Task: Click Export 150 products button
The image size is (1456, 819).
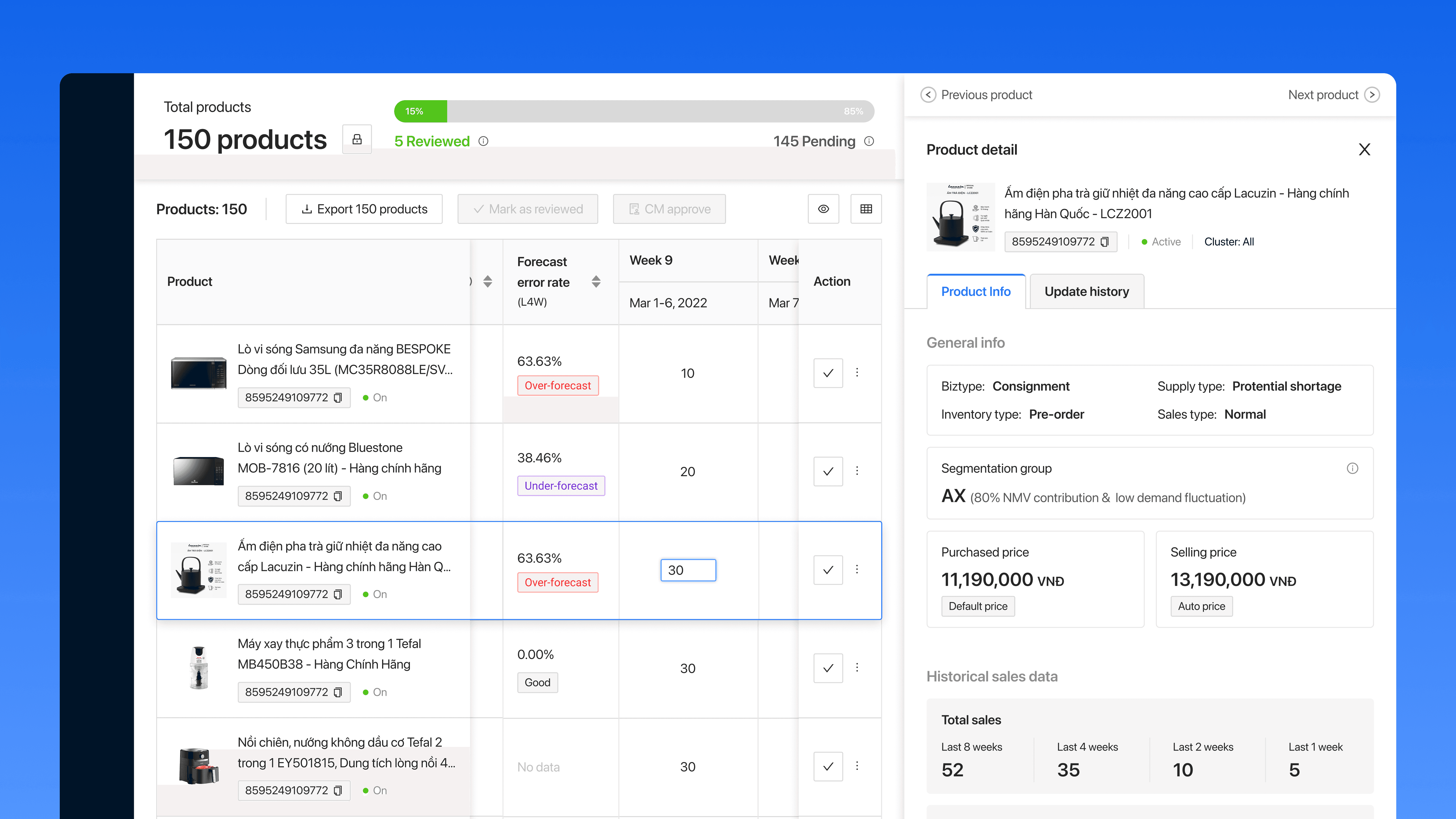Action: (364, 209)
